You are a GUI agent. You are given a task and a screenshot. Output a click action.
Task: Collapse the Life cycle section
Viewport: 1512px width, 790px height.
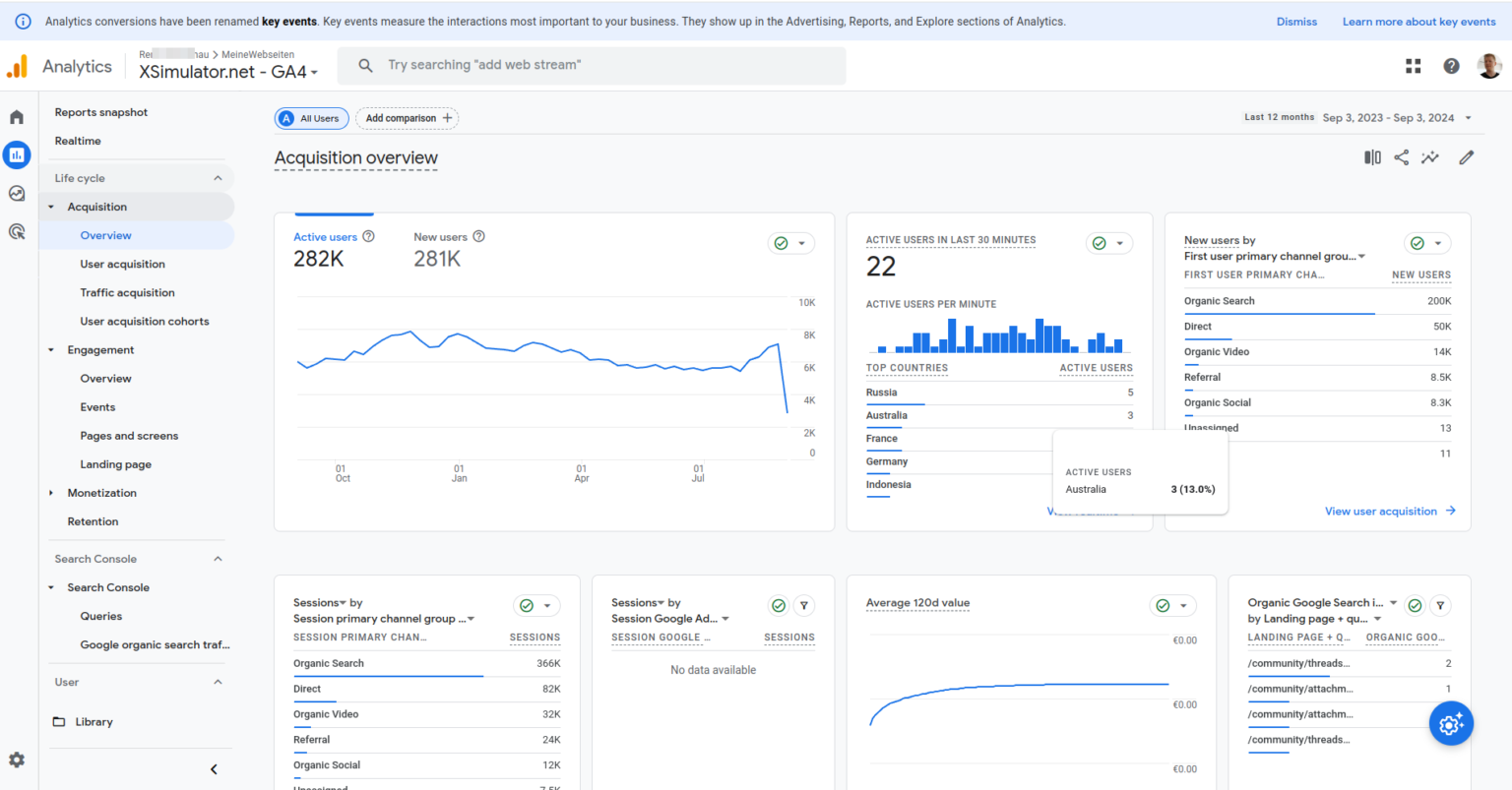click(x=218, y=178)
